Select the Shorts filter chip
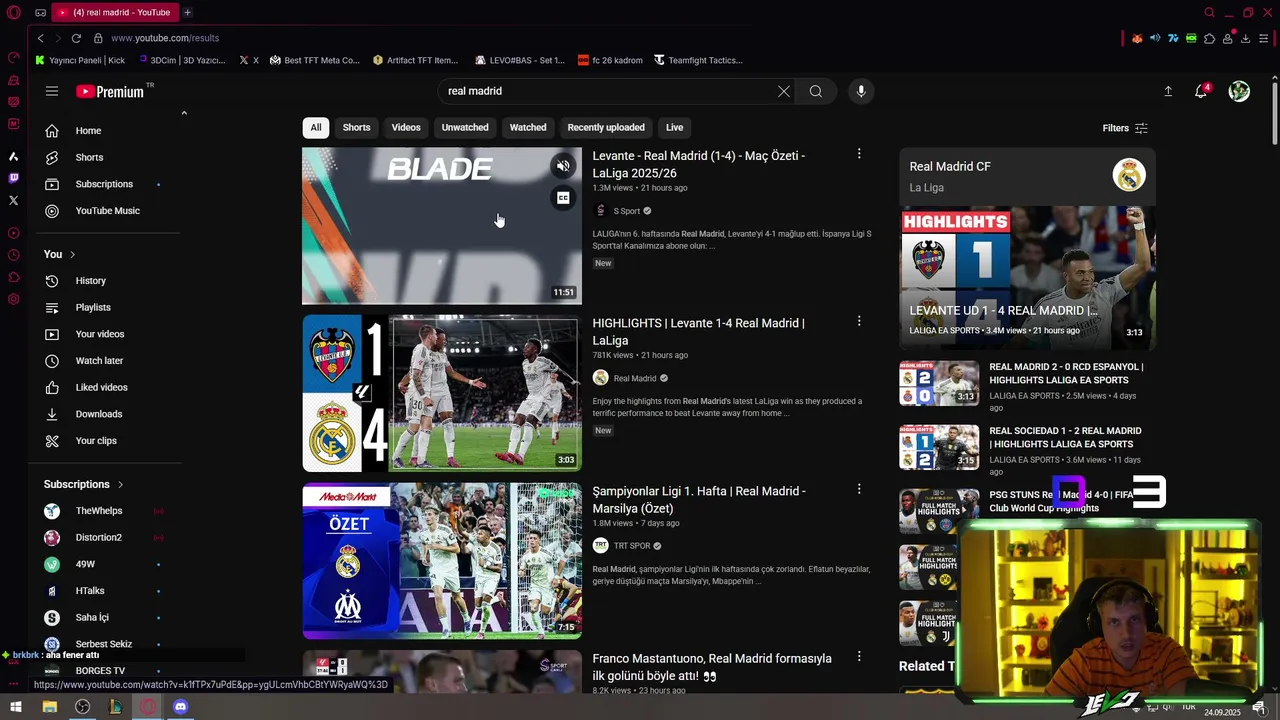Viewport: 1280px width, 720px height. pos(356,127)
